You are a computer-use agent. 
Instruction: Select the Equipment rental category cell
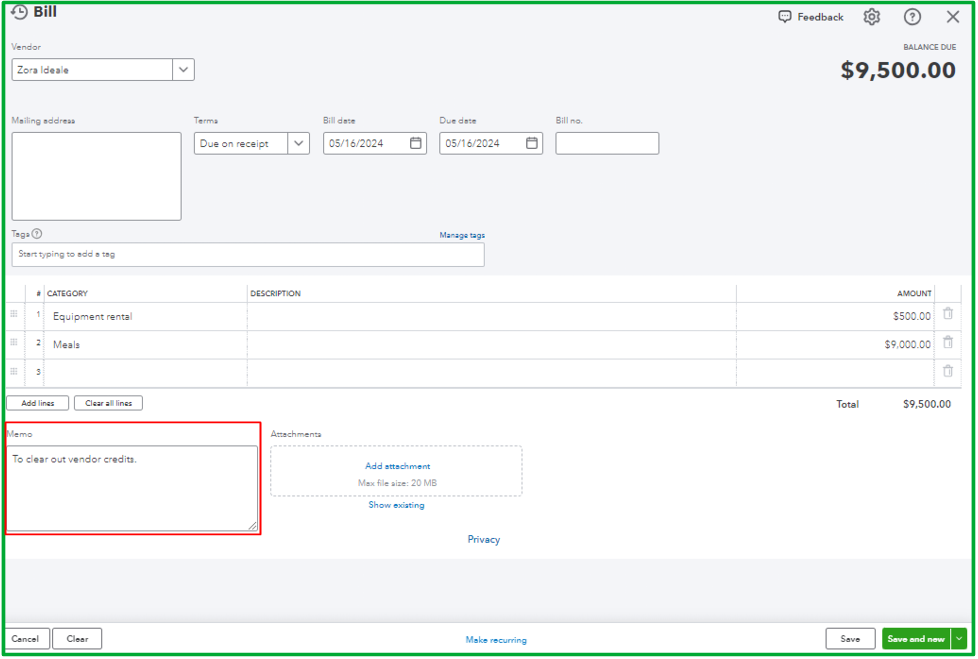(146, 317)
